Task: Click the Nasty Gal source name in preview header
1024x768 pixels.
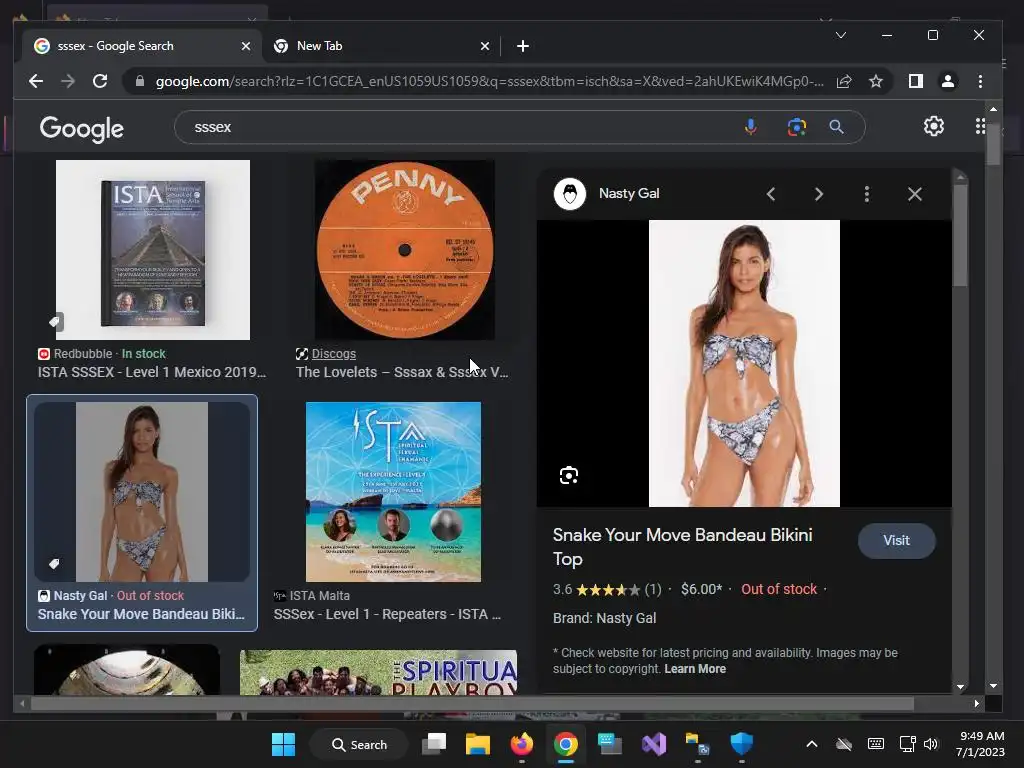Action: coord(629,194)
